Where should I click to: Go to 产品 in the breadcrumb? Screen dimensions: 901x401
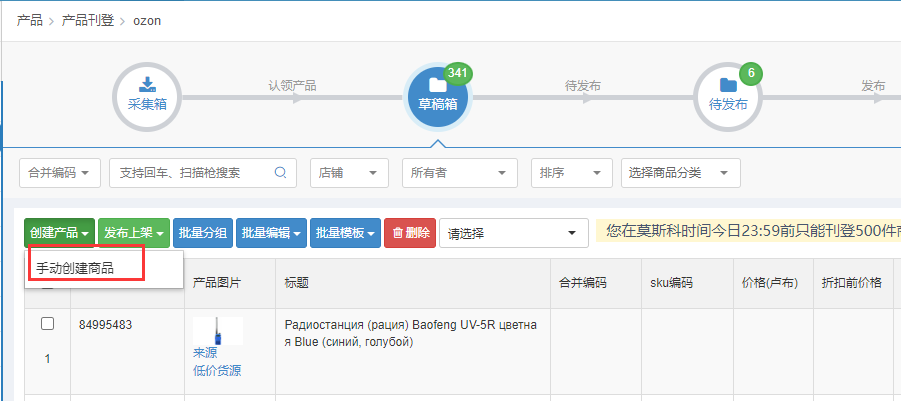point(30,21)
